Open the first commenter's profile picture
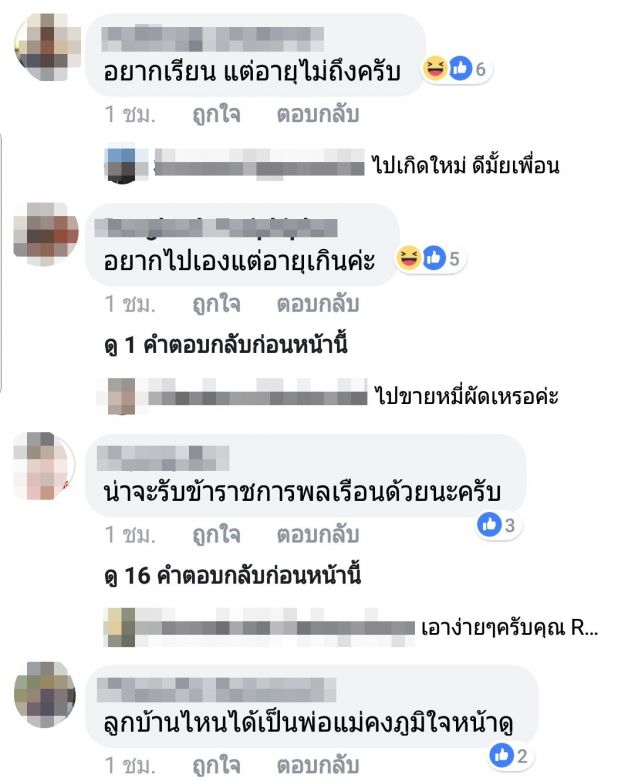This screenshot has height=781, width=628. (47, 46)
